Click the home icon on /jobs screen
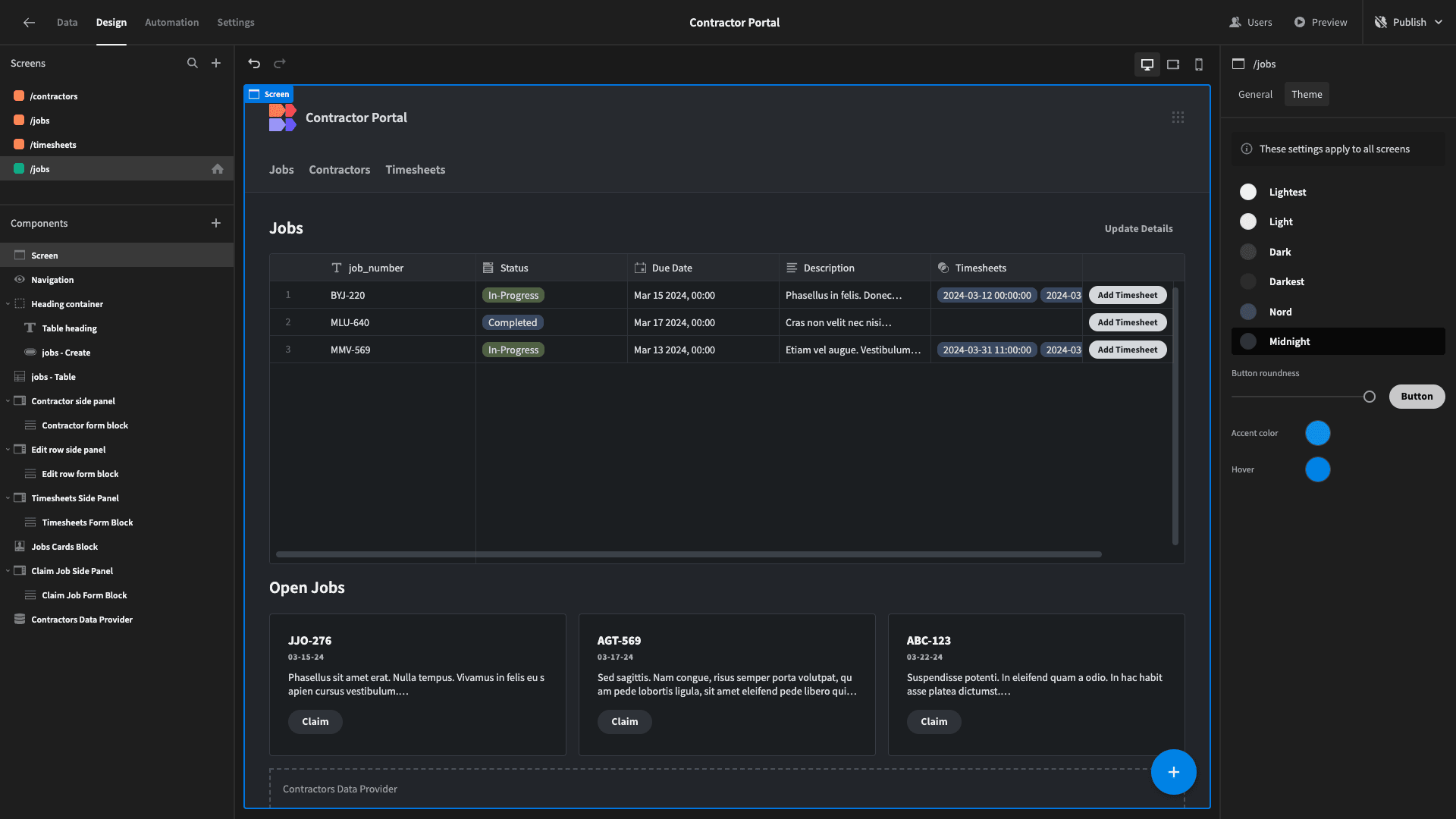The width and height of the screenshot is (1456, 819). (x=218, y=169)
